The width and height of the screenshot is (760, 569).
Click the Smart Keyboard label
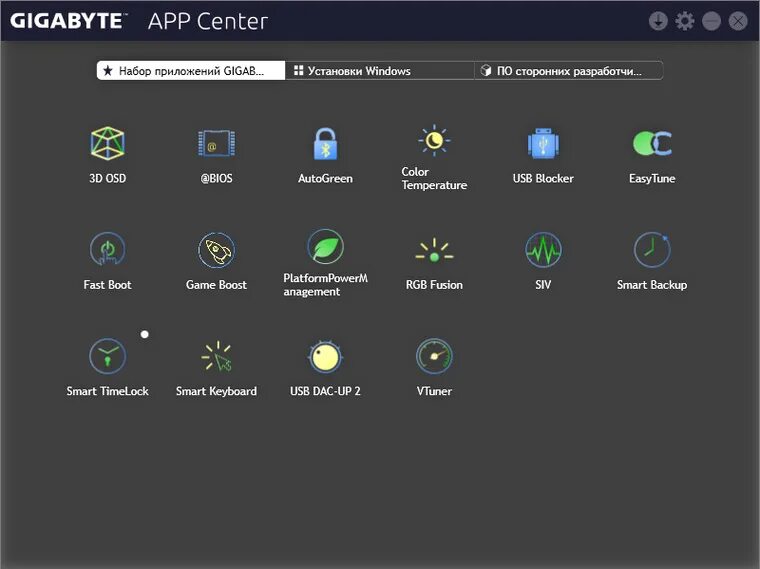pyautogui.click(x=216, y=391)
